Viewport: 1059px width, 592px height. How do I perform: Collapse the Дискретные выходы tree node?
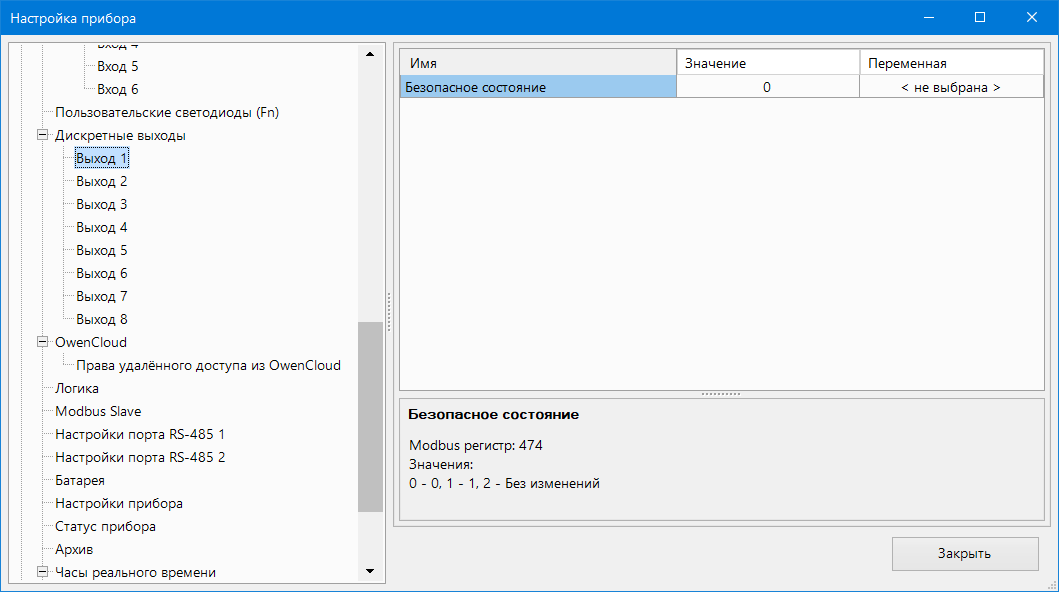pyautogui.click(x=42, y=135)
